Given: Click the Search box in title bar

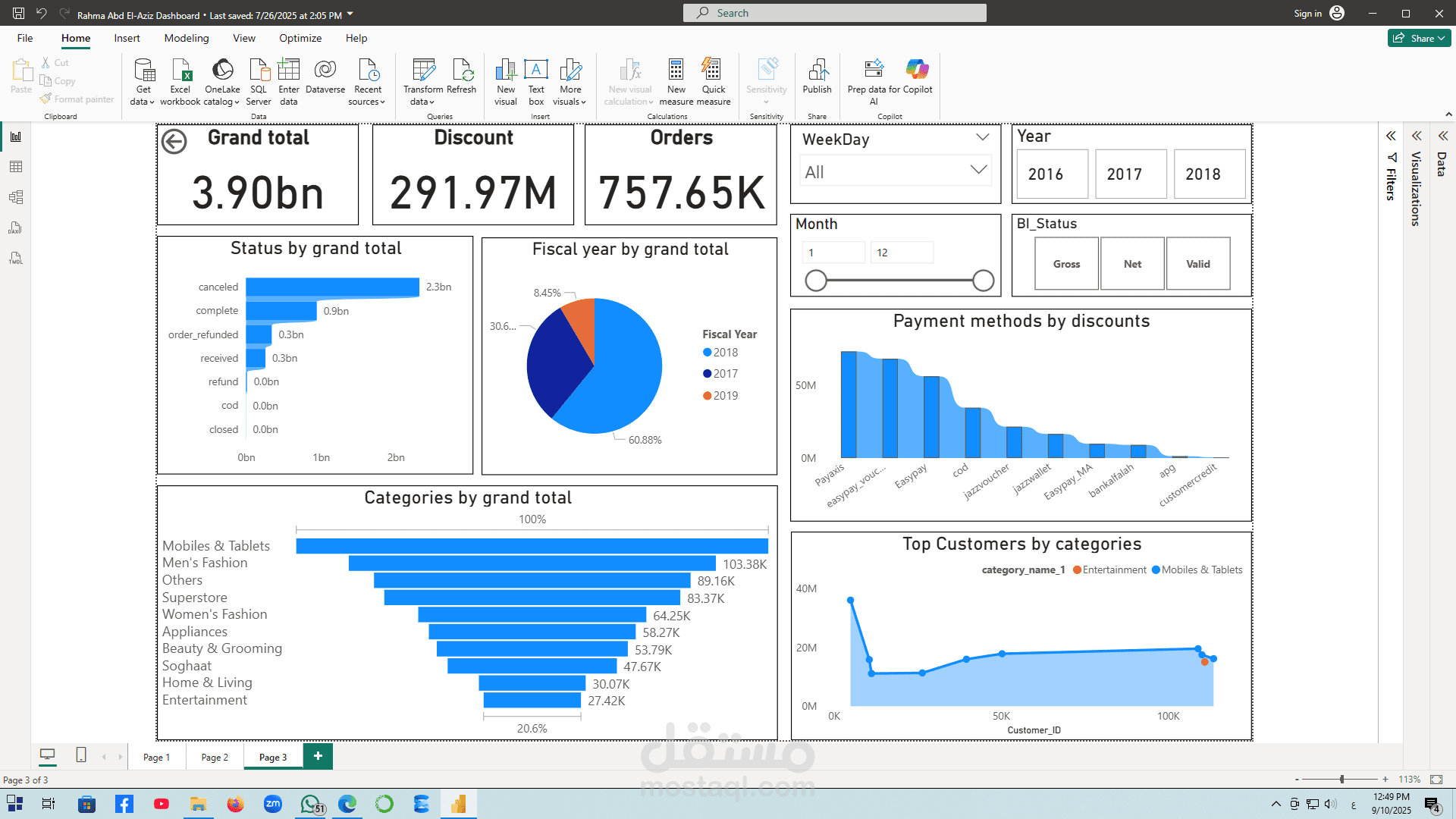Looking at the screenshot, I should 834,13.
